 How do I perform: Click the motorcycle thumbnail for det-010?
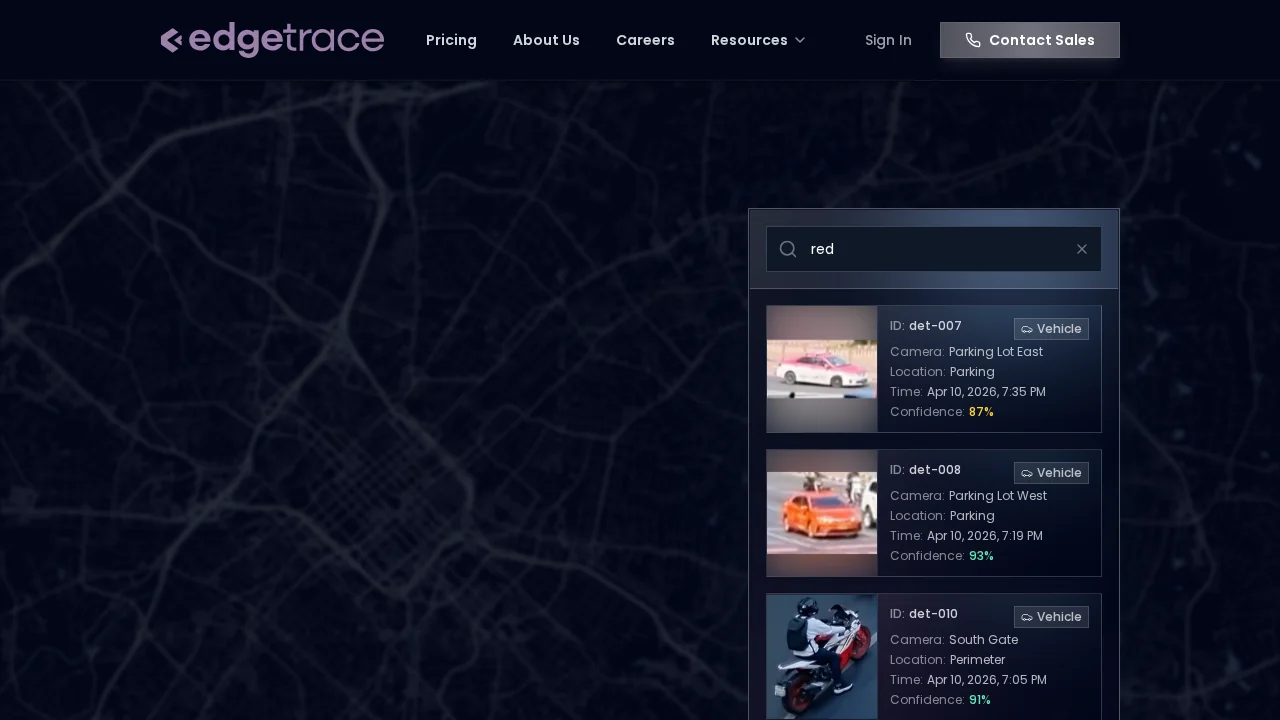point(822,657)
